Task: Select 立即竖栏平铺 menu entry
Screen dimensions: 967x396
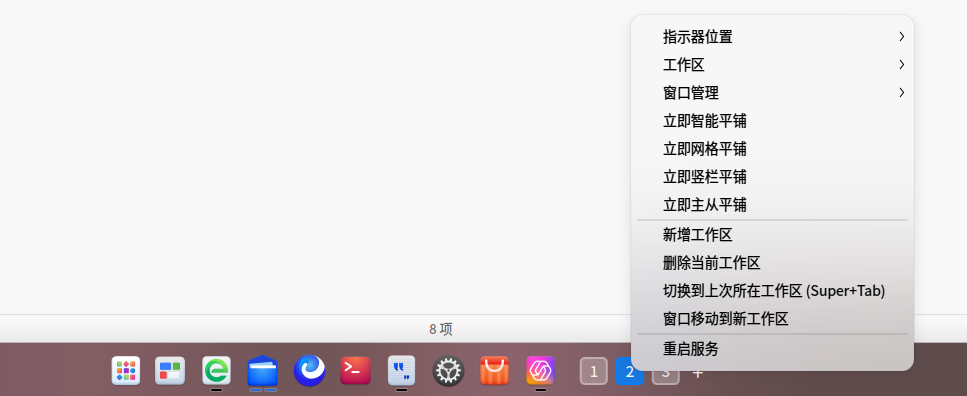Action: pos(772,177)
